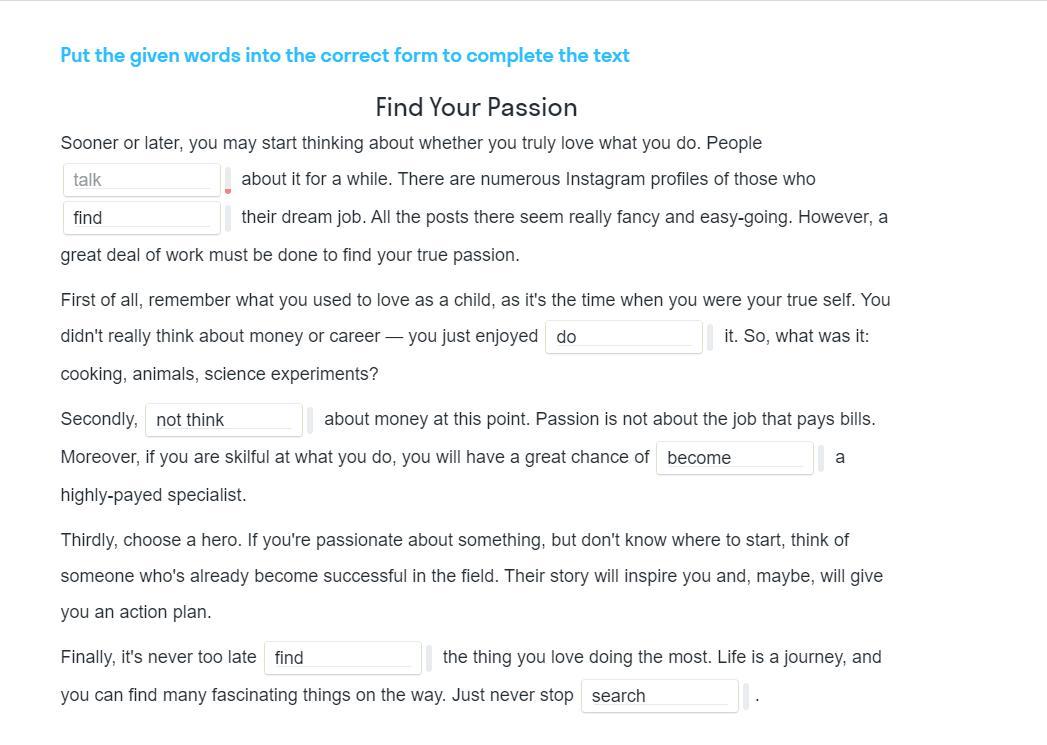
Task: Click the status bar next to the first 'find' field
Action: (x=228, y=218)
